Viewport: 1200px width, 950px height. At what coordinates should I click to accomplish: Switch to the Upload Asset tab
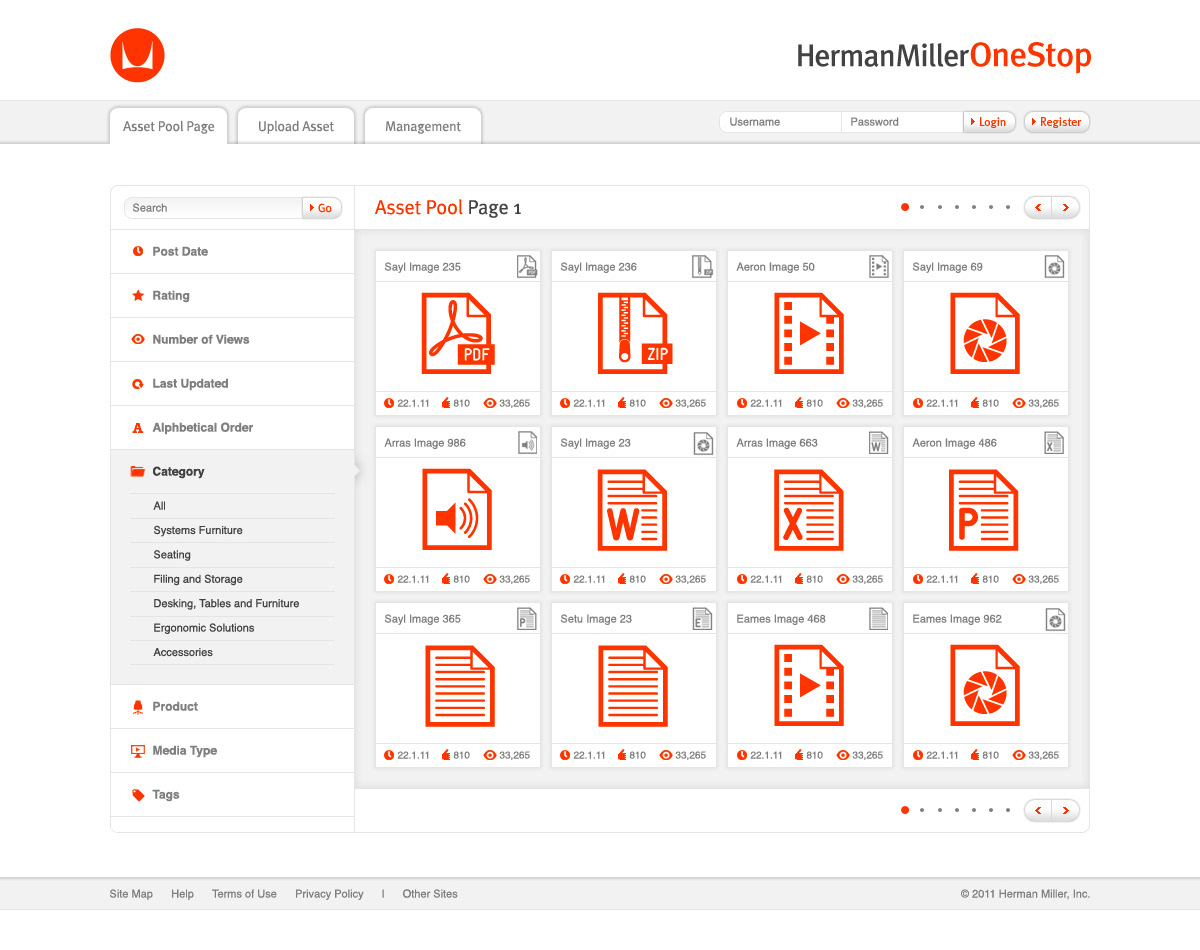[x=296, y=126]
